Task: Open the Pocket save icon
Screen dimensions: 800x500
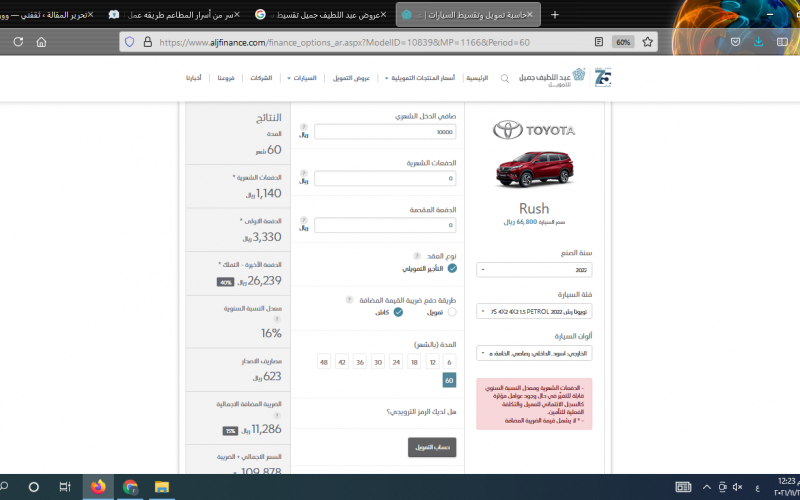Action: coord(735,42)
